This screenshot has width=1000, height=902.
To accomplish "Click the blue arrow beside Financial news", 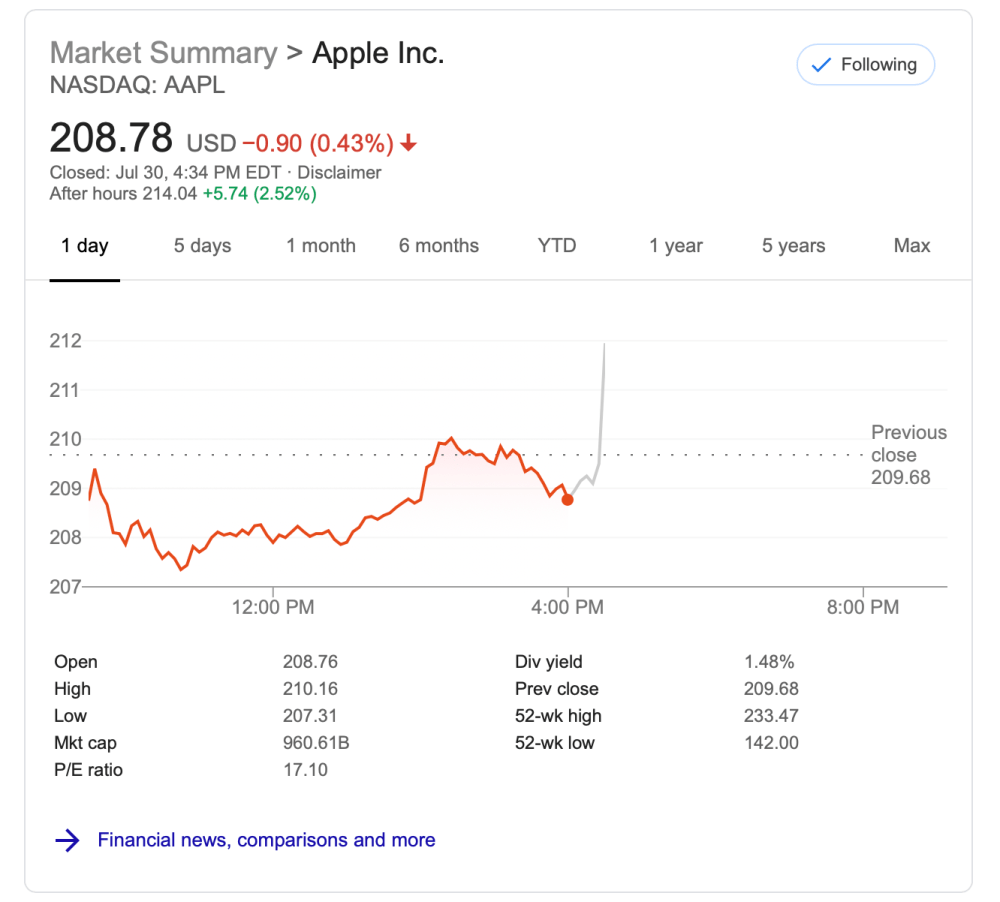I will click(67, 840).
